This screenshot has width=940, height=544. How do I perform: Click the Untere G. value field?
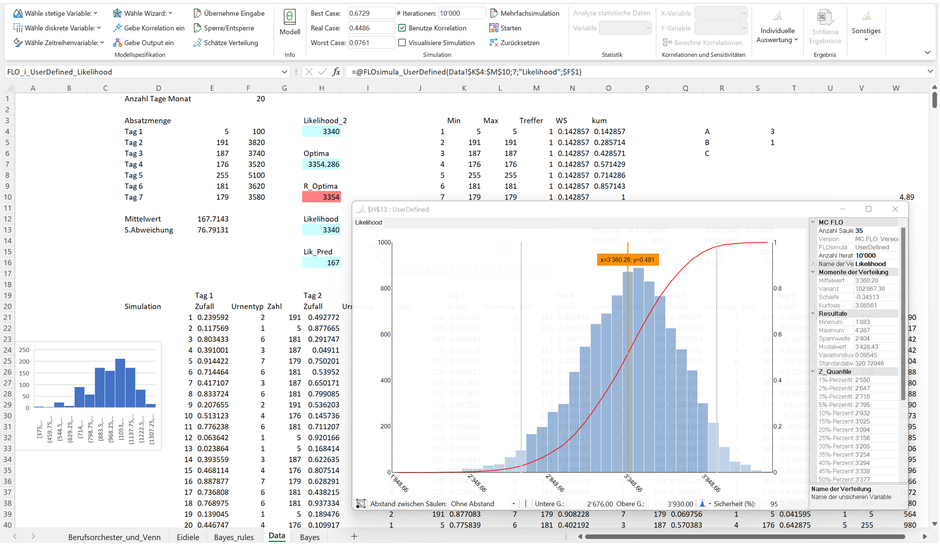pos(591,504)
